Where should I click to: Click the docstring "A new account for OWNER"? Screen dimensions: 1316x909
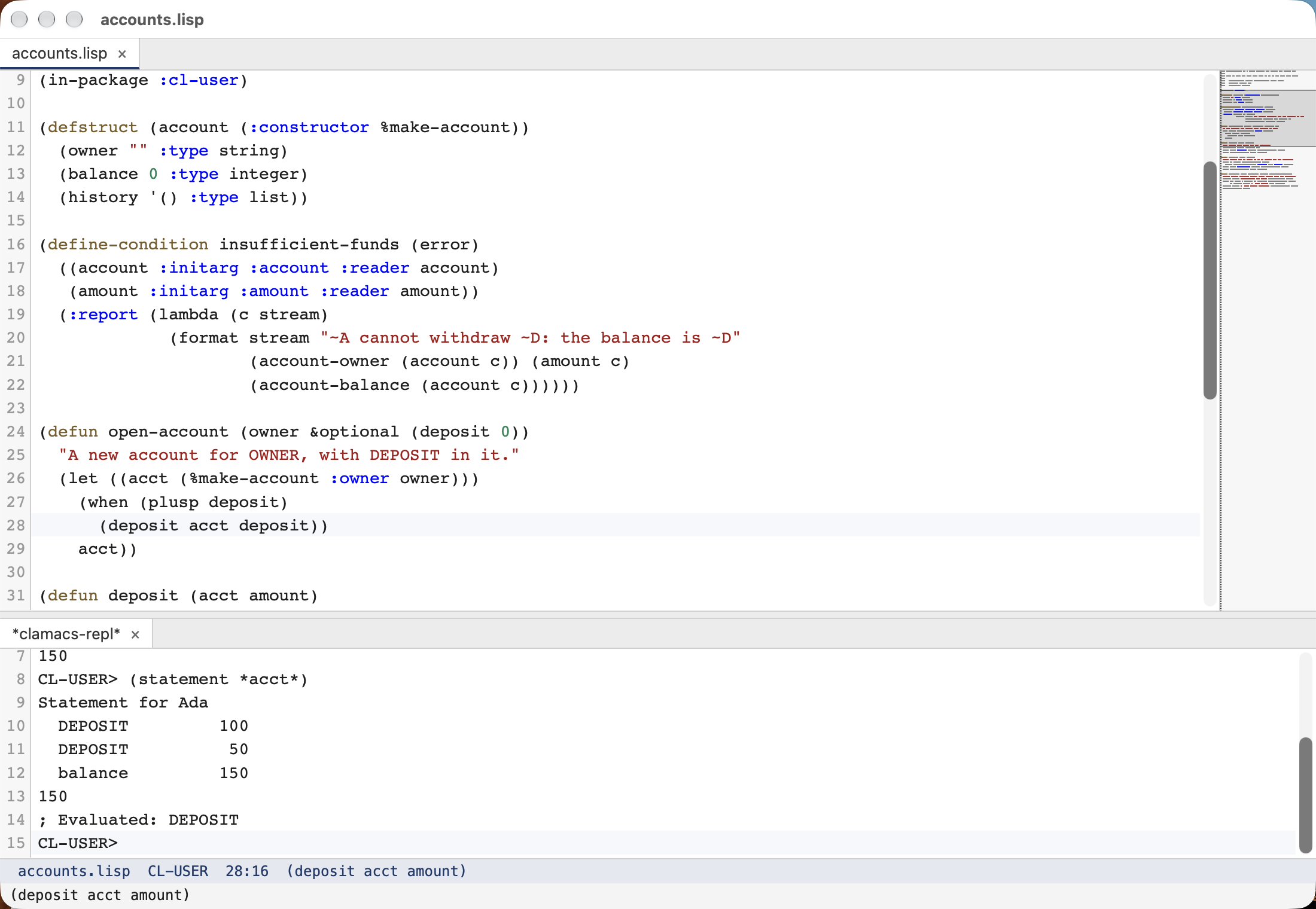tap(289, 455)
